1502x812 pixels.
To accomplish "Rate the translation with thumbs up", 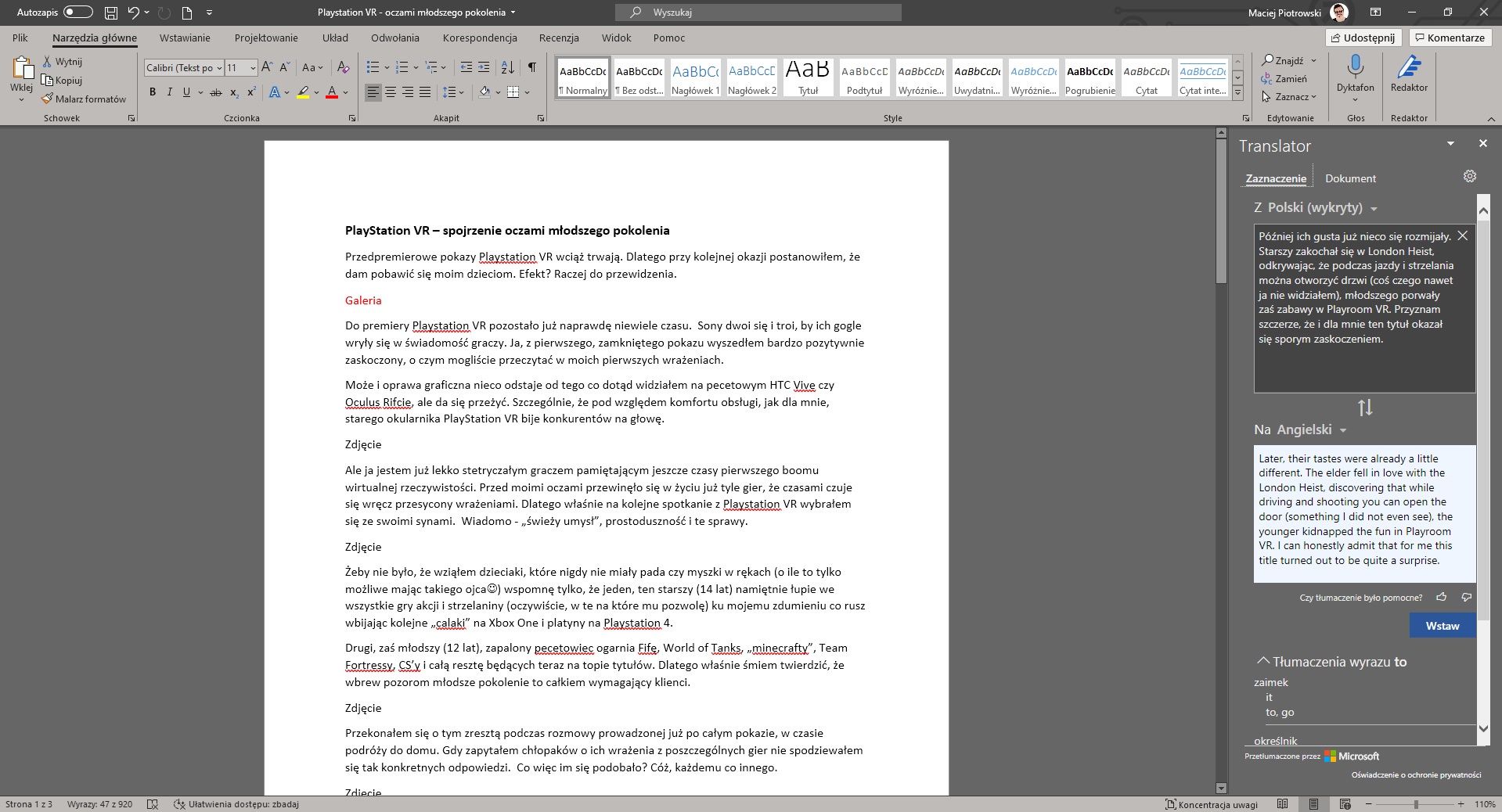I will click(1442, 598).
